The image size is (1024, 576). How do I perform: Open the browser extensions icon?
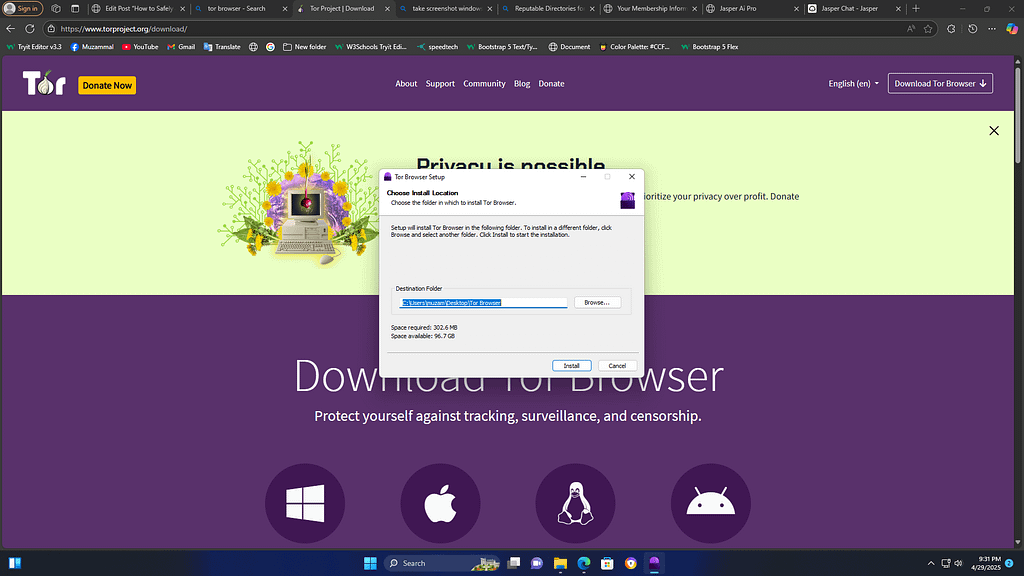[x=951, y=29]
